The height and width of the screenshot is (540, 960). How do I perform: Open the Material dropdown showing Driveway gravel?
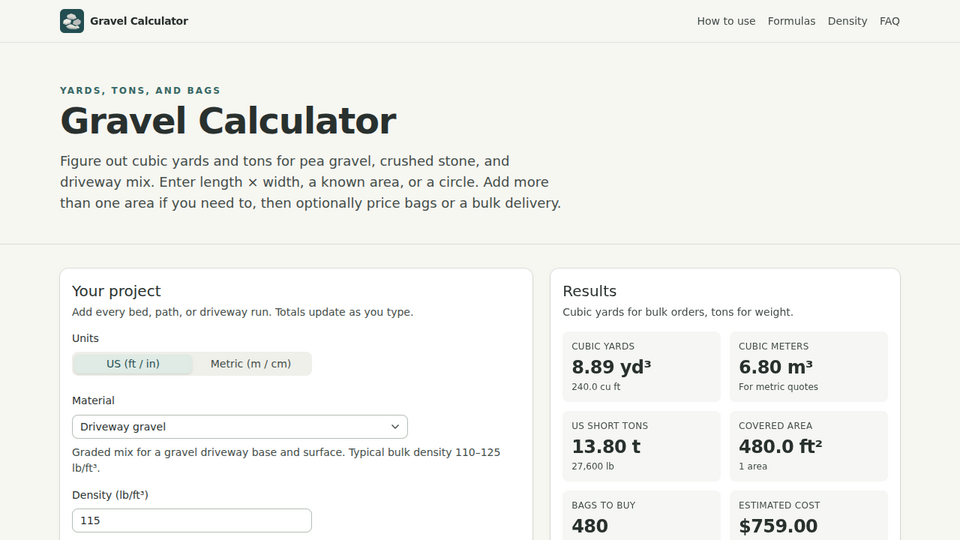coord(240,427)
